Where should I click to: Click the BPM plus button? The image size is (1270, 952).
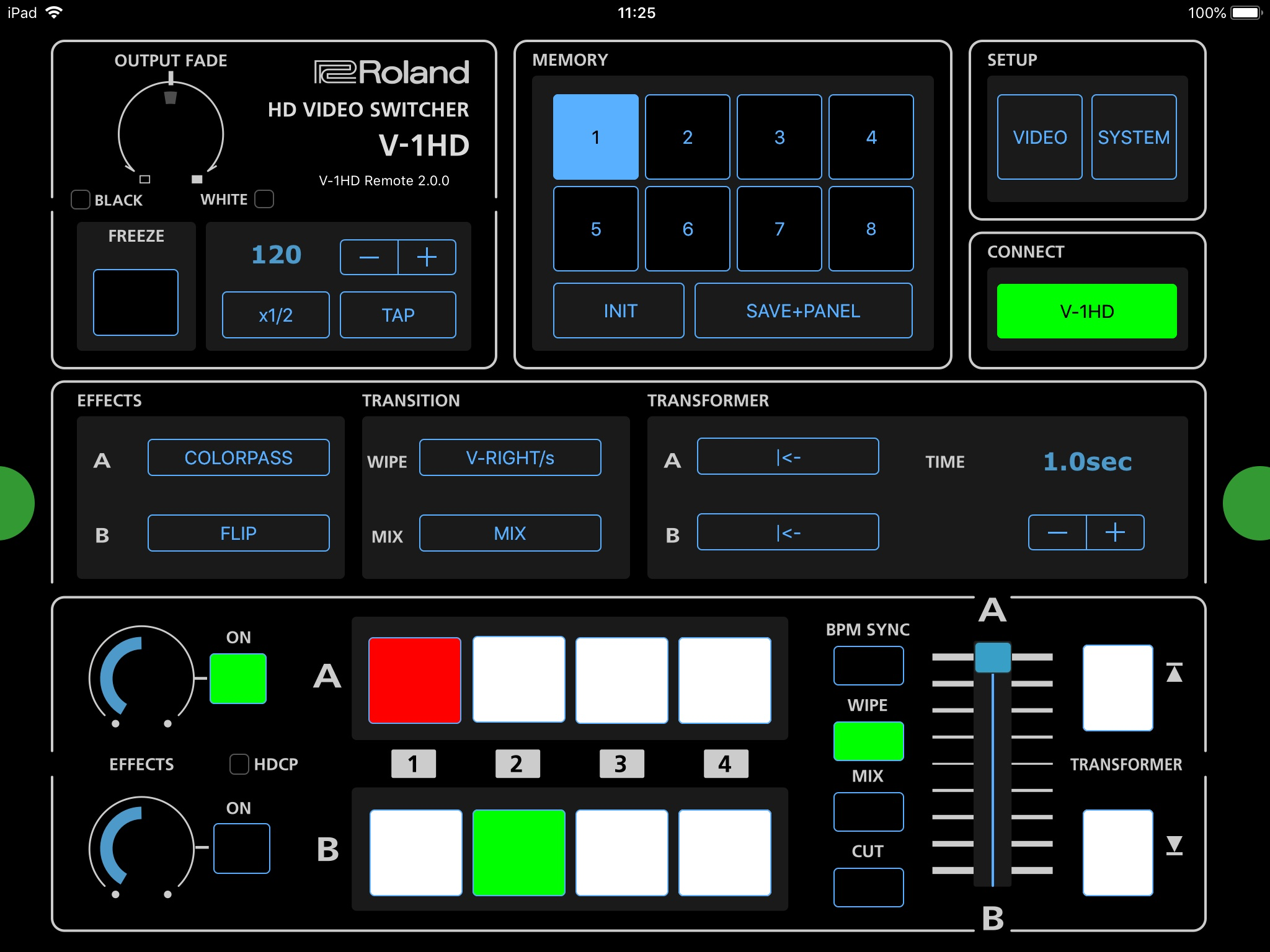[x=427, y=257]
